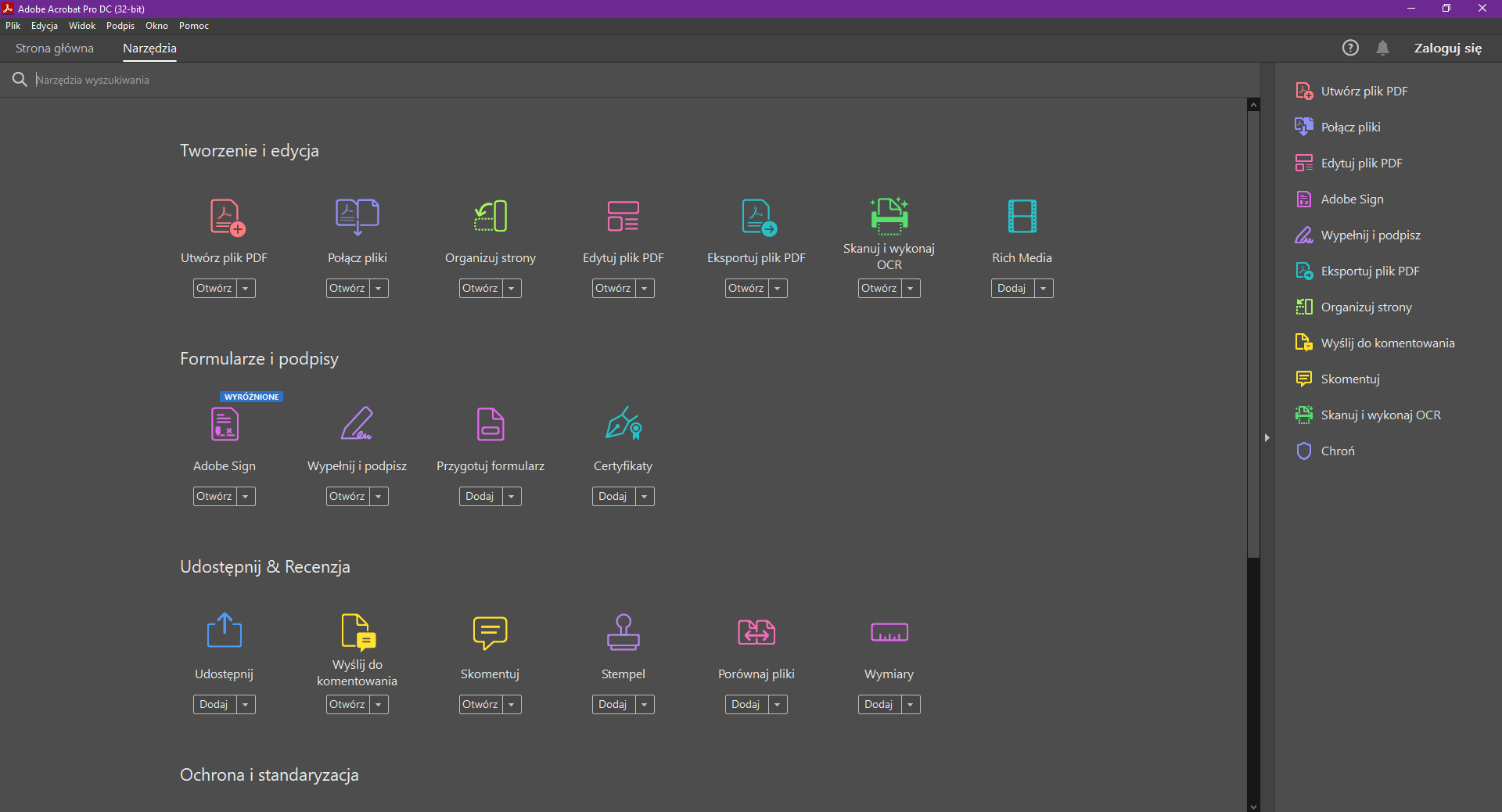Viewport: 1502px width, 812px height.
Task: Click the Połącz pliki tool icon in the main grid
Action: [x=358, y=217]
